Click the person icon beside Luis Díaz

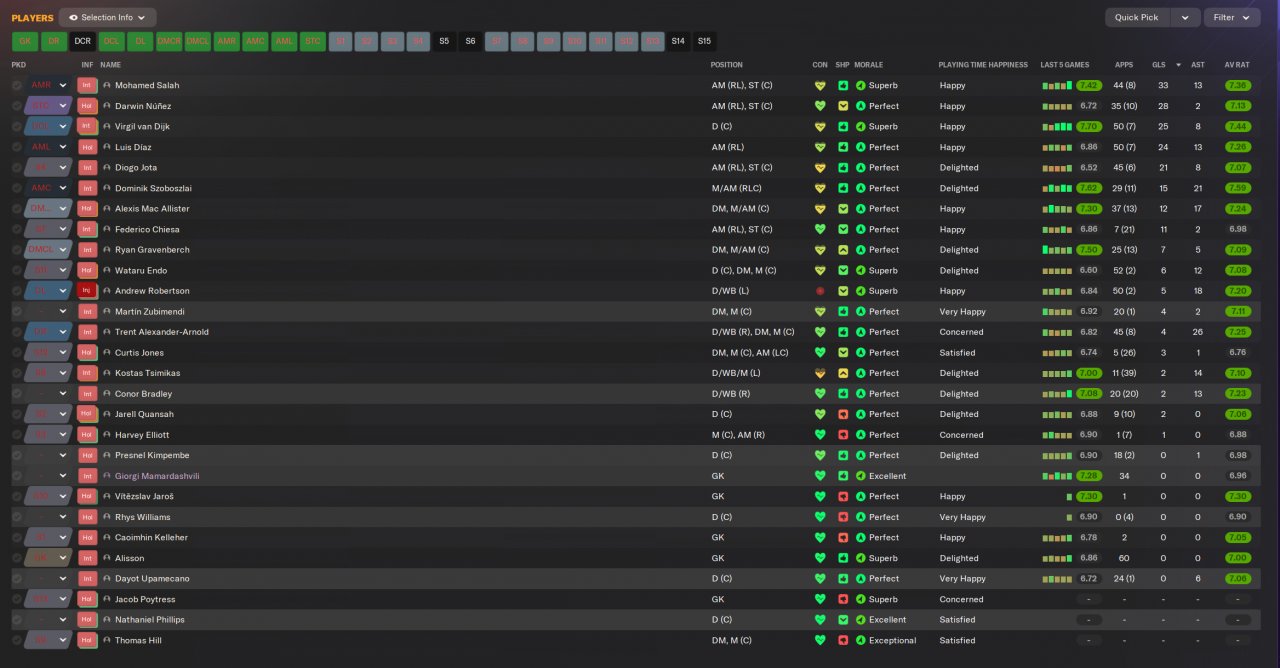coord(107,147)
